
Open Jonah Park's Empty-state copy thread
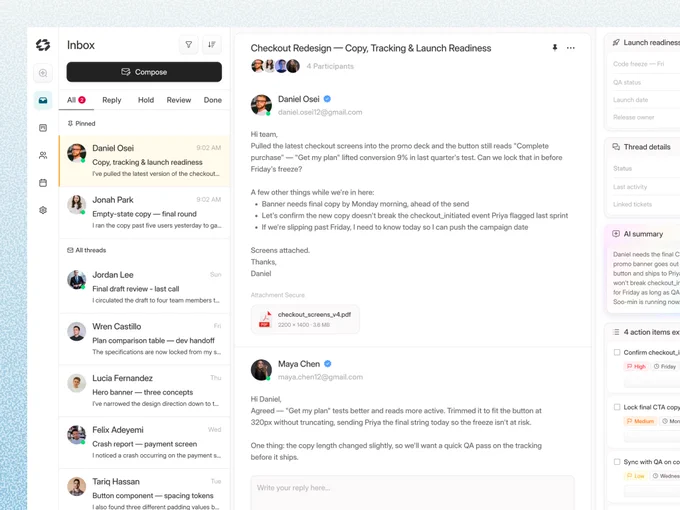[x=144, y=212]
